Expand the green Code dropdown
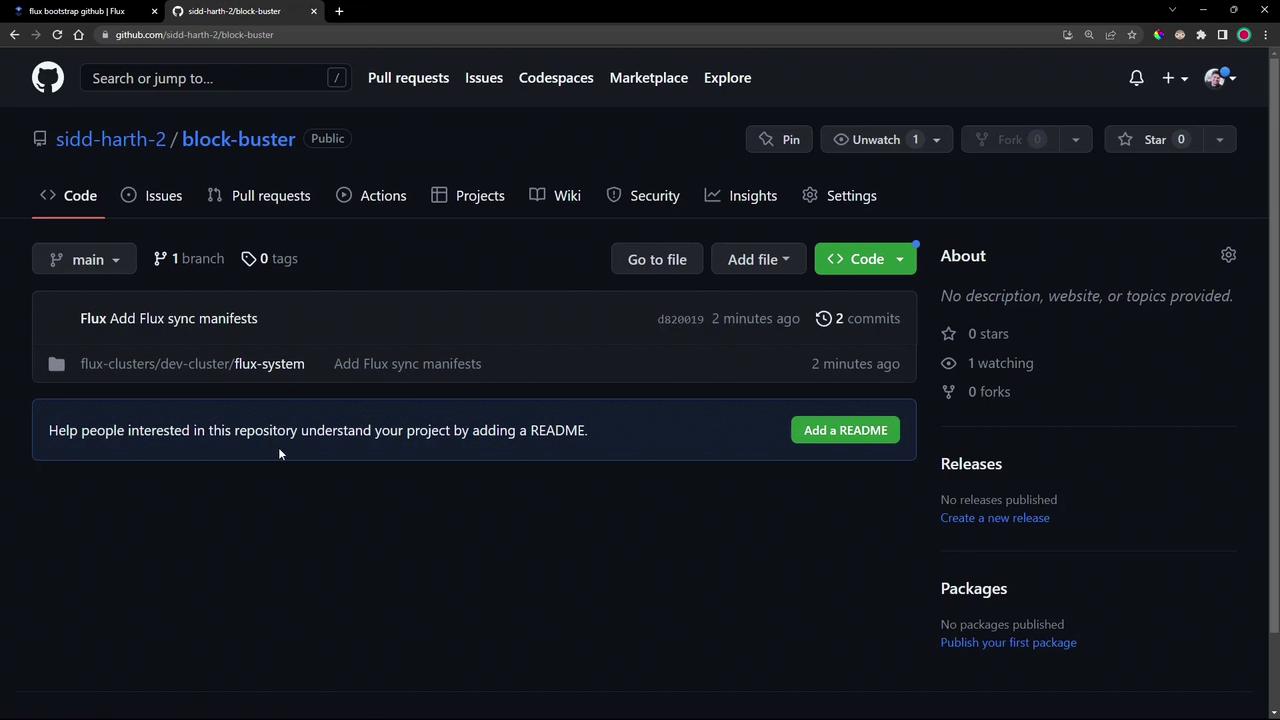Screen dimensions: 1280x720 coord(865,260)
